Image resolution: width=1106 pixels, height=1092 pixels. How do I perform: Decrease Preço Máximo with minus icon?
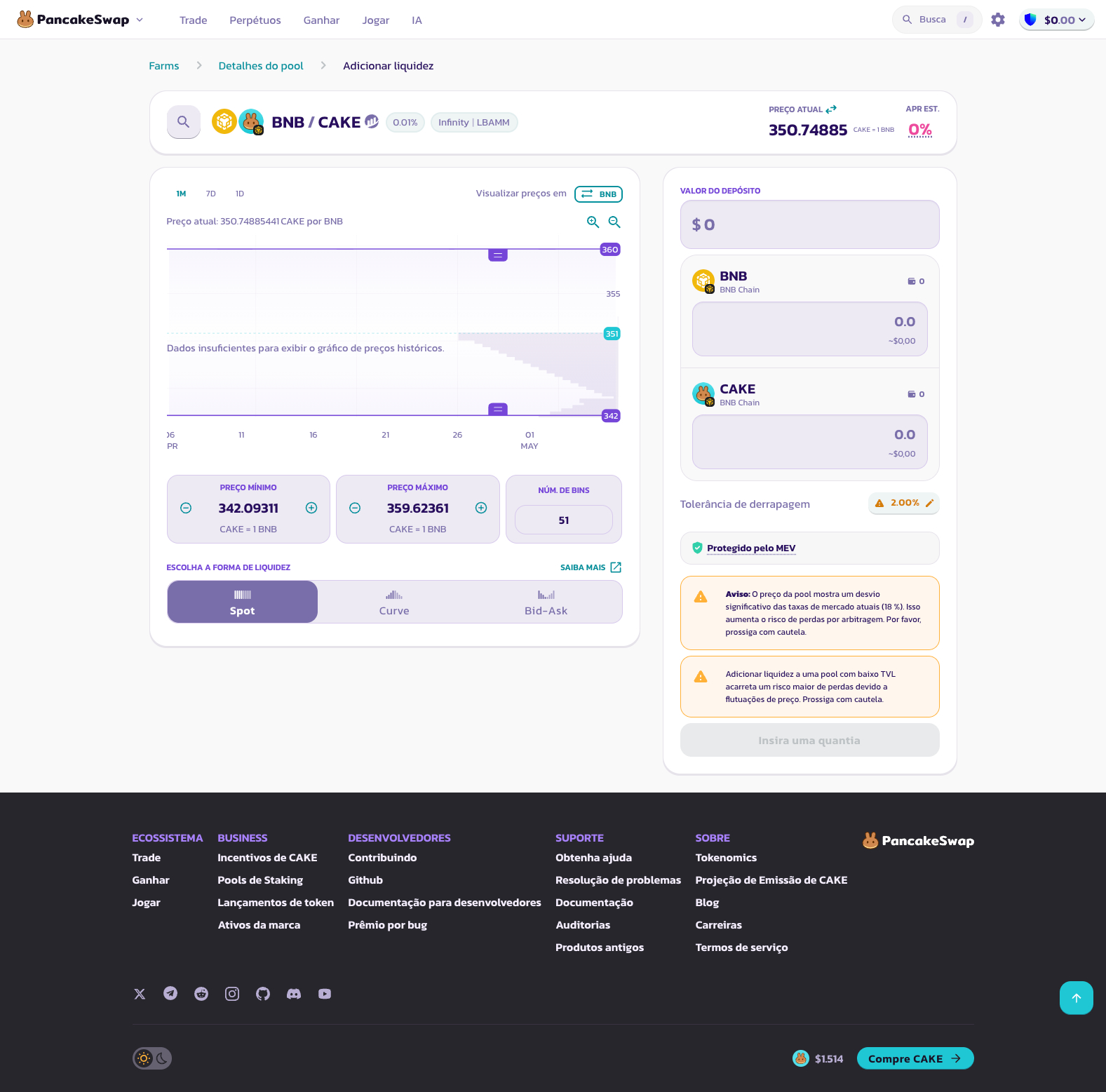[x=355, y=508]
